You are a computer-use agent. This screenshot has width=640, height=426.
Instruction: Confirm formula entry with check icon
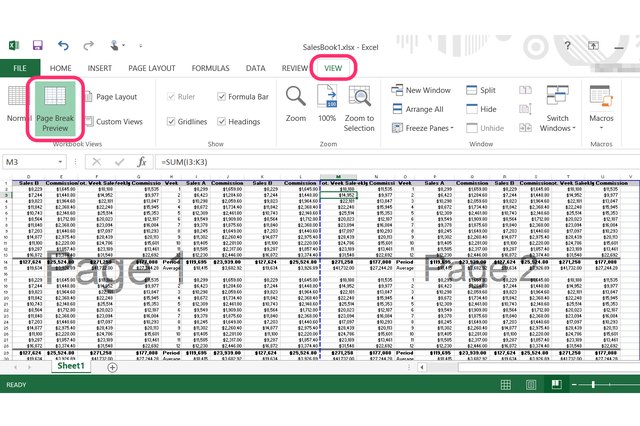coord(120,162)
